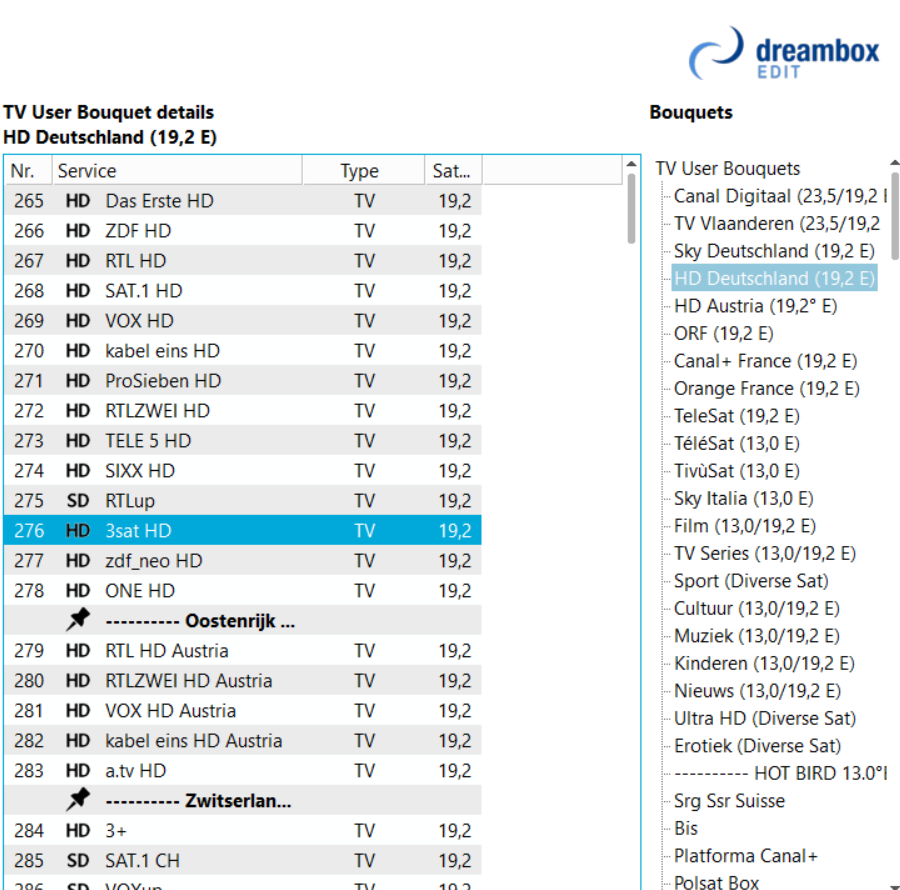Click the SD icon beside RTLup
The width and height of the screenshot is (900, 890).
tap(77, 500)
